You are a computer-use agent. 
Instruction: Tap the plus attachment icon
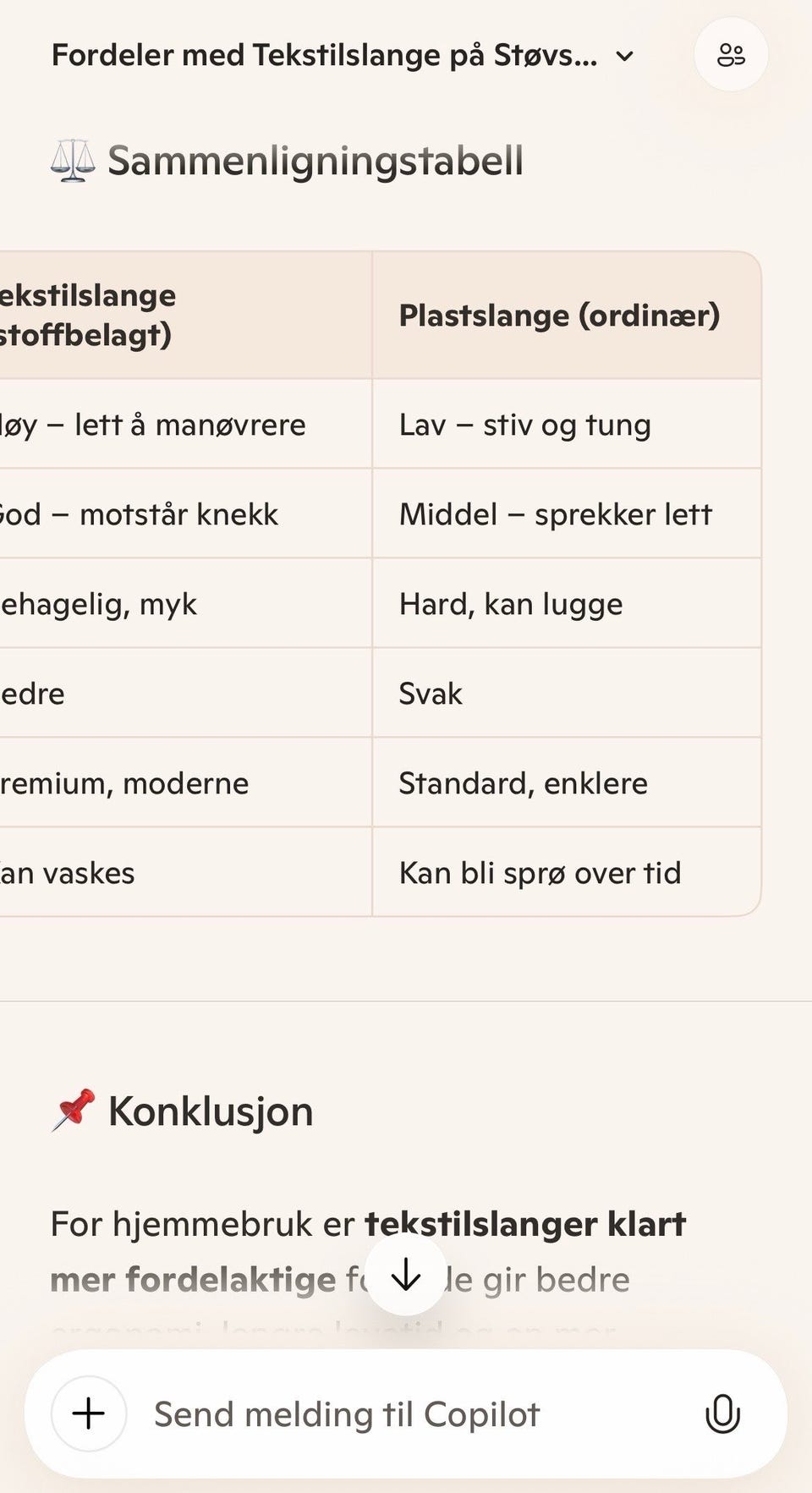point(89,1413)
